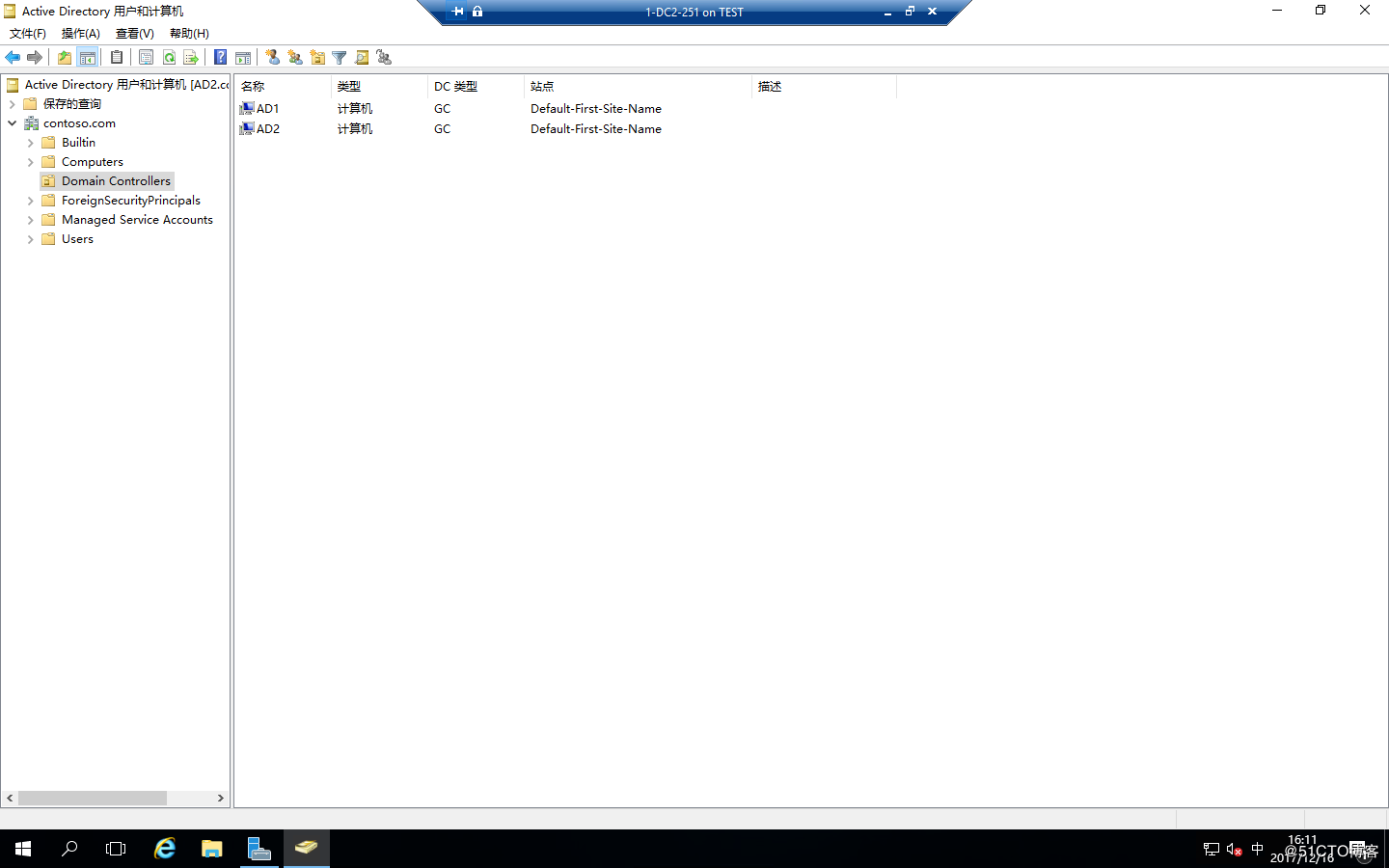Open Task View from the taskbar

coord(116,849)
